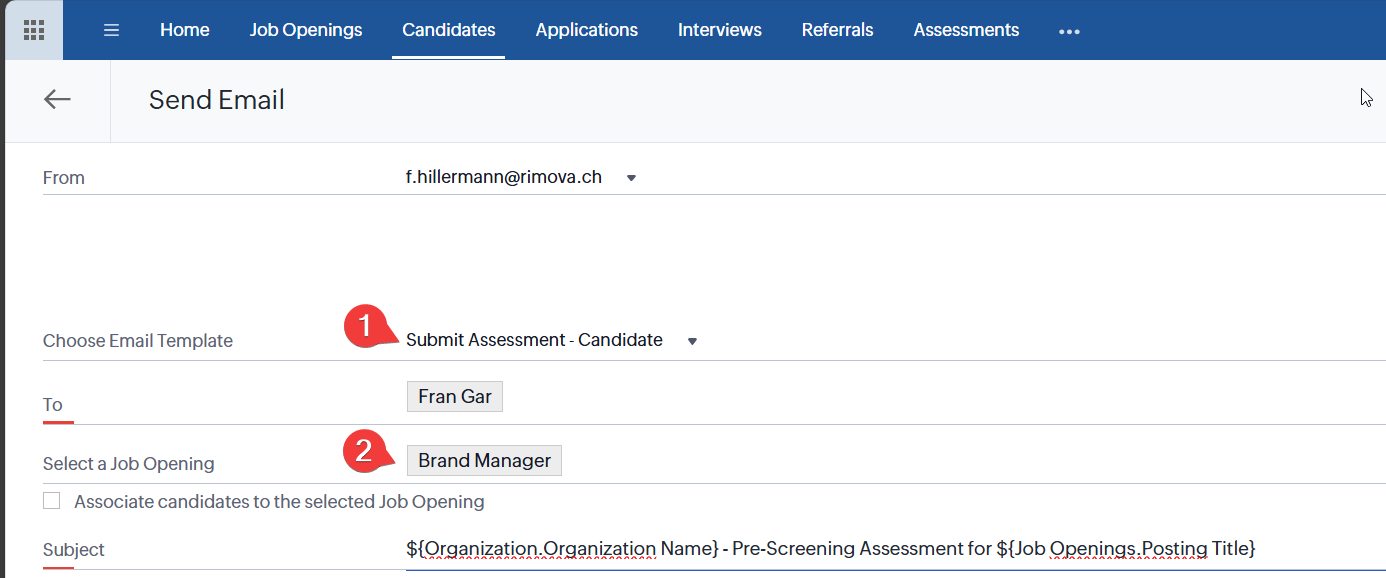Viewport: 1386px width, 578px height.
Task: Click the red step 1 marker
Action: coord(365,327)
